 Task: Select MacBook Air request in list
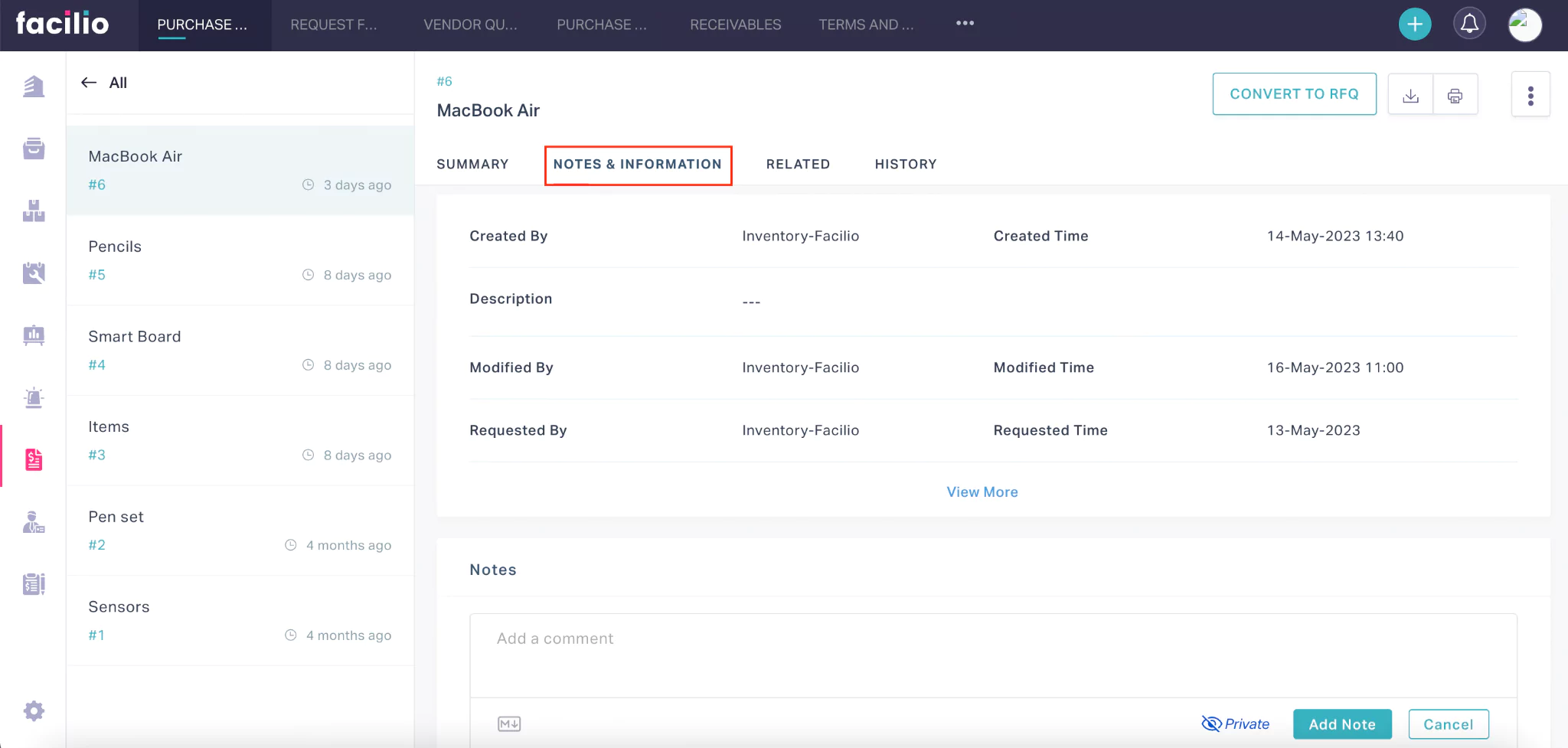pyautogui.click(x=240, y=170)
